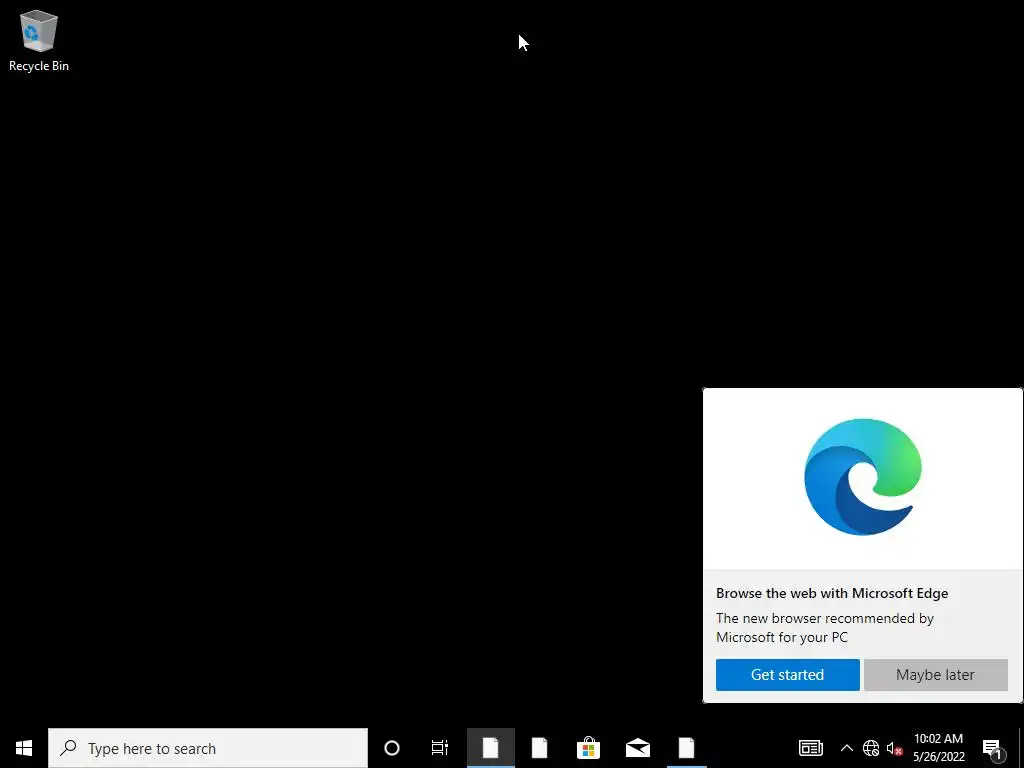Image resolution: width=1024 pixels, height=768 pixels.
Task: Launch Cortana from the taskbar circle
Action: tap(392, 748)
